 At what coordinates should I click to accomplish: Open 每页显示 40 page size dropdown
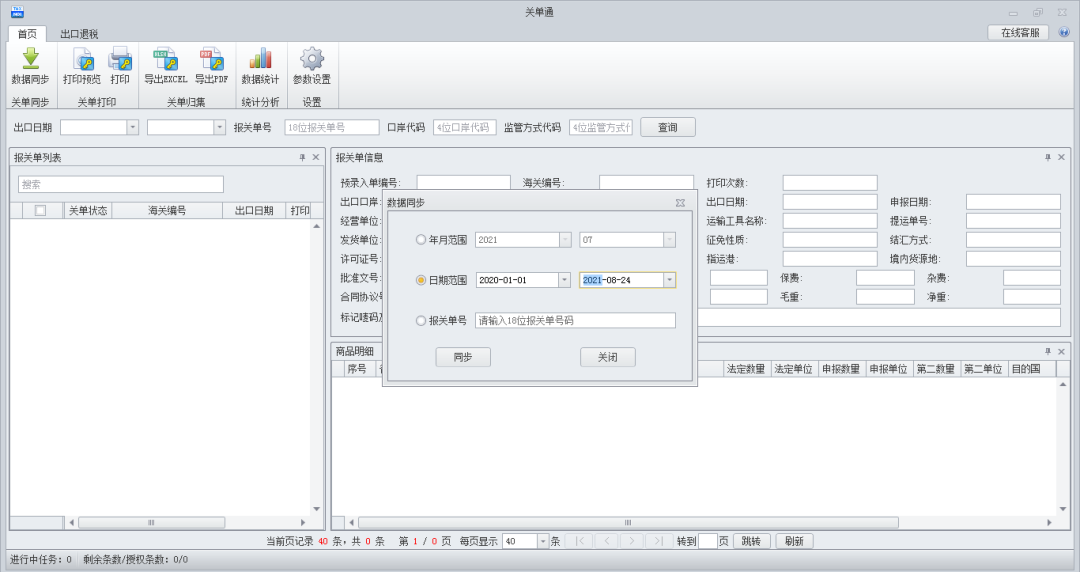pyautogui.click(x=542, y=541)
